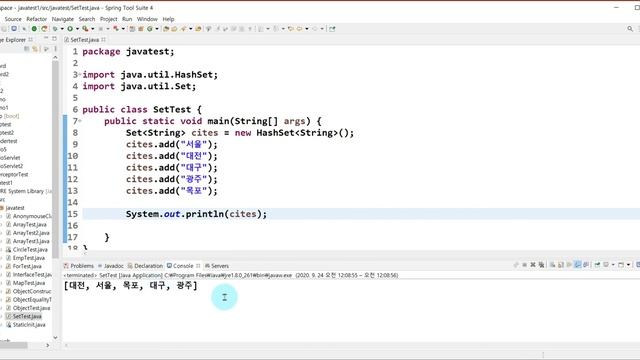Click the grayed Terminate square in Console toolbar
The width and height of the screenshot is (640, 360).
[524, 265]
